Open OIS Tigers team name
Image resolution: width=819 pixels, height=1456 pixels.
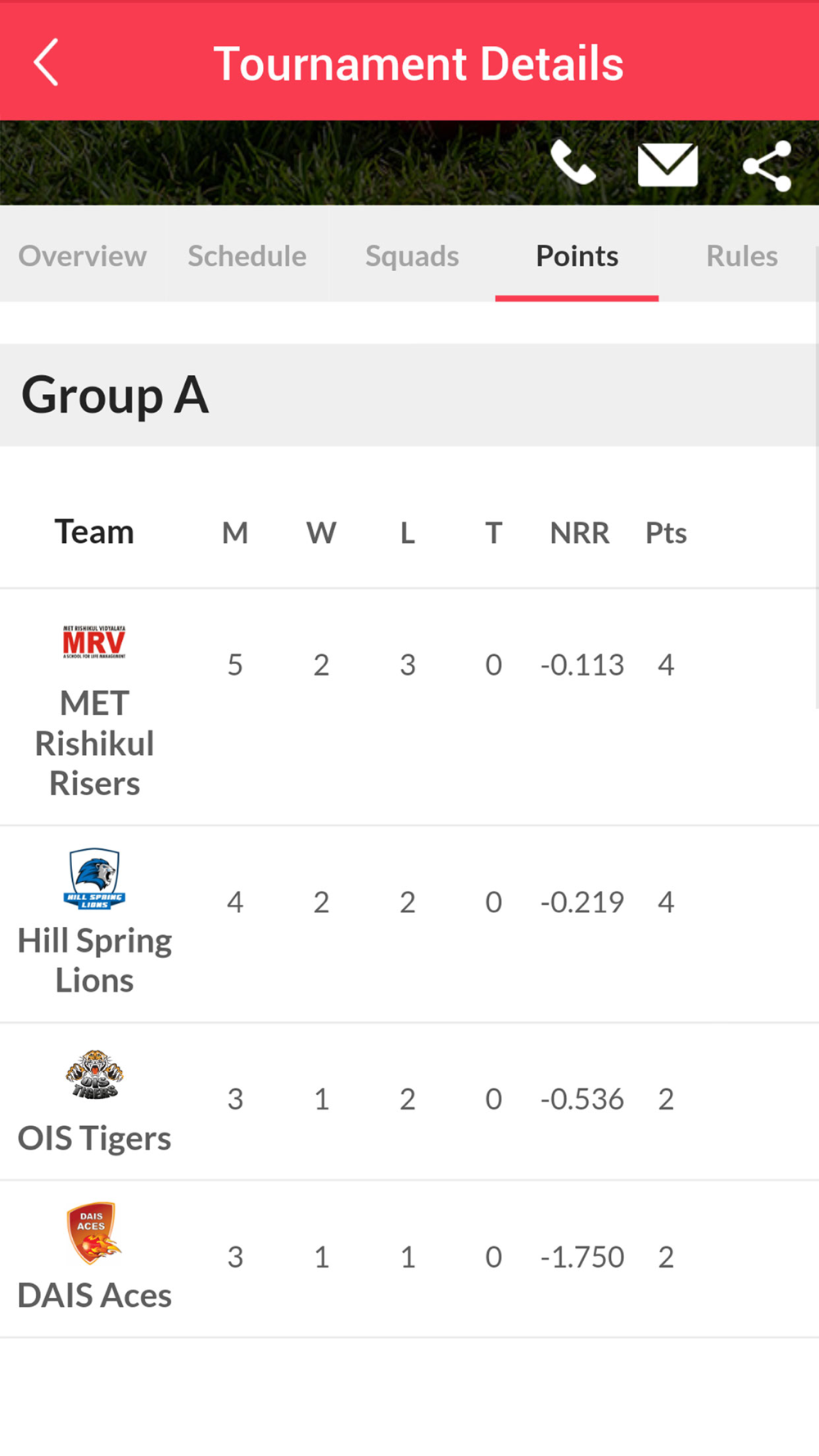94,1138
